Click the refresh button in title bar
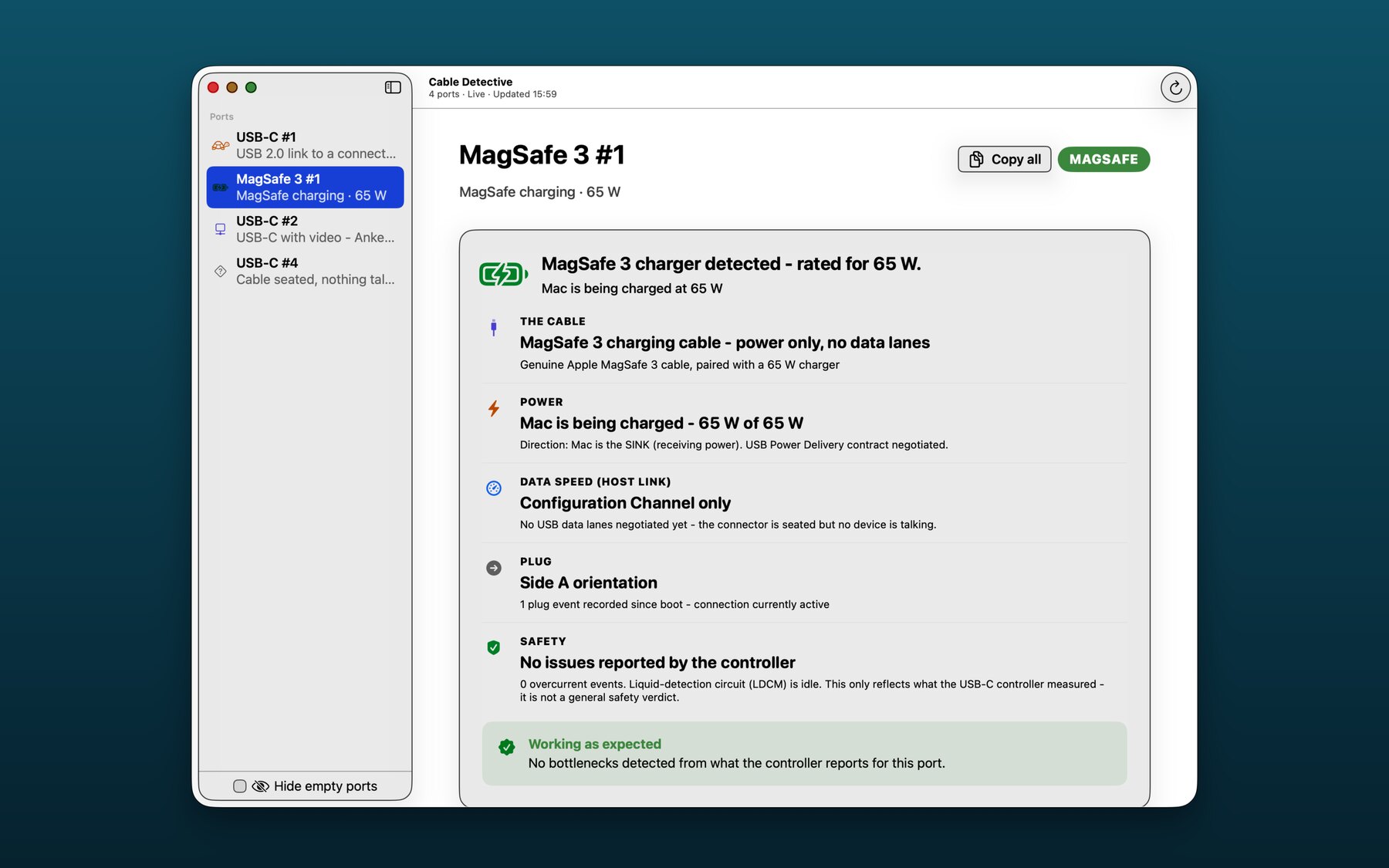Image resolution: width=1389 pixels, height=868 pixels. coord(1175,88)
